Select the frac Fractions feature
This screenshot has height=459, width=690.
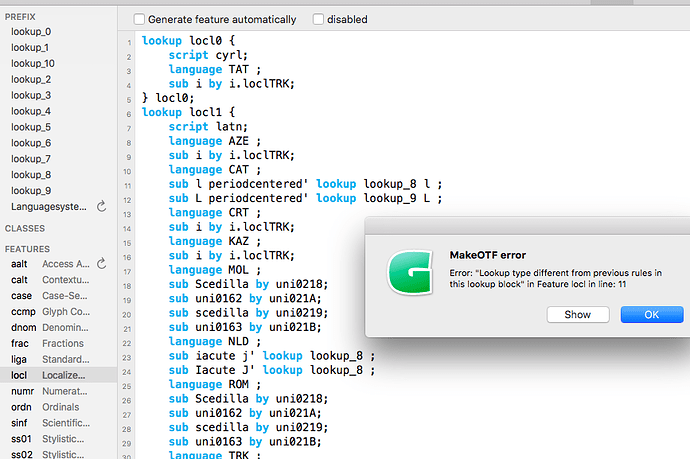point(48,343)
